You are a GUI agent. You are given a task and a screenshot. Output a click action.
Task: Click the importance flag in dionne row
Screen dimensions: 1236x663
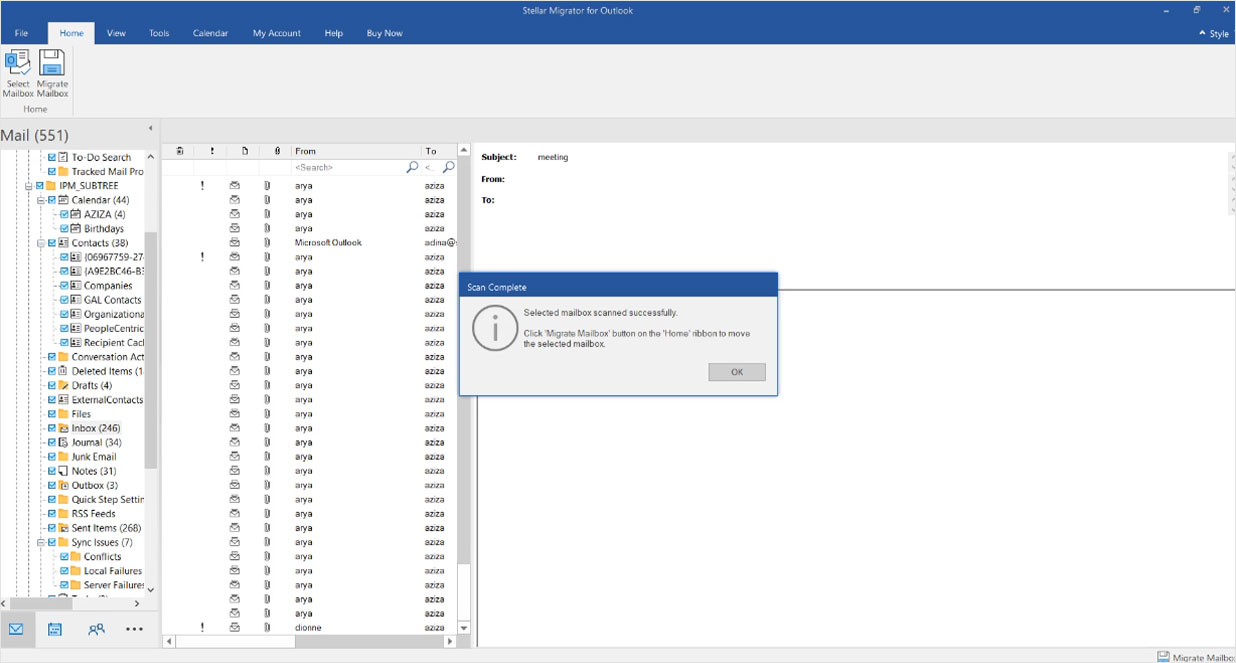coord(203,627)
